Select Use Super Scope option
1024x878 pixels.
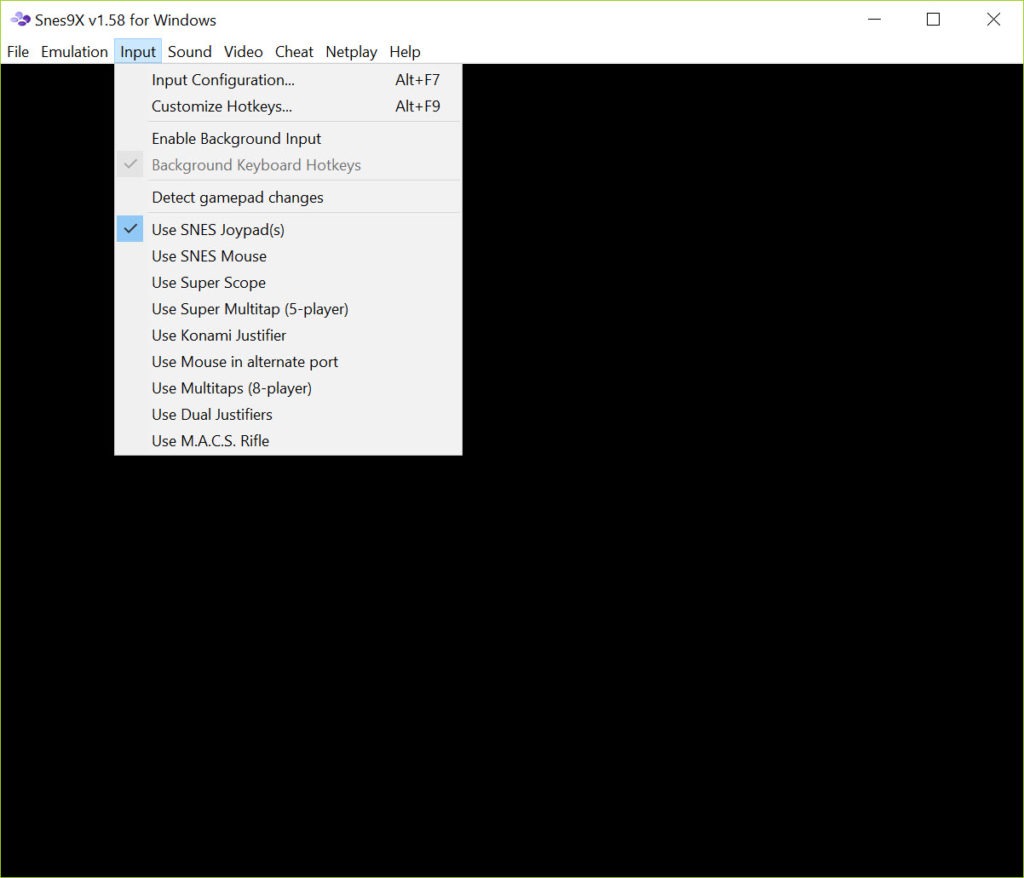pyautogui.click(x=288, y=282)
